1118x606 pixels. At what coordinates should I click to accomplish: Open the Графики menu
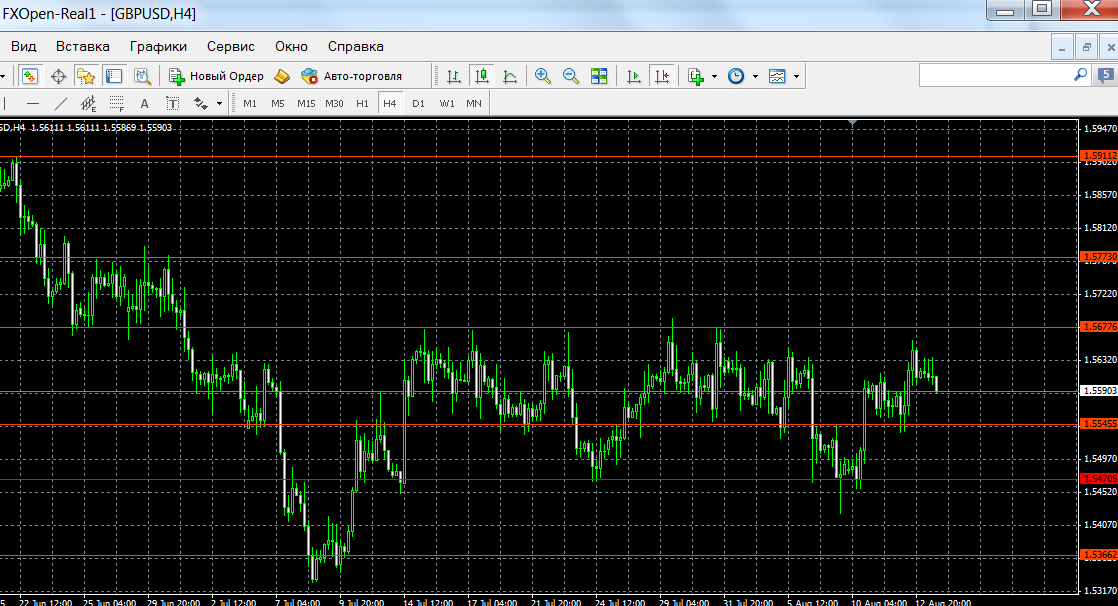pyautogui.click(x=158, y=46)
